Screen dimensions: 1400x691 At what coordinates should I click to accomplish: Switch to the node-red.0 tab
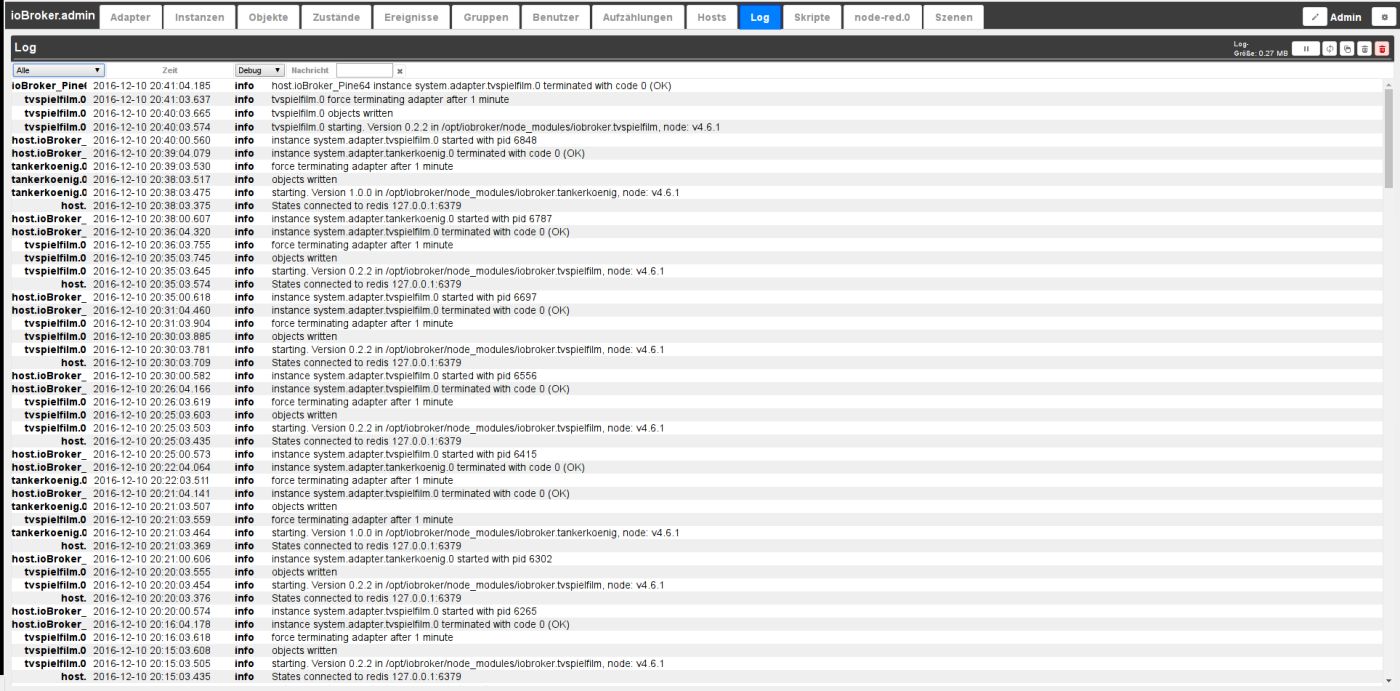[x=881, y=17]
